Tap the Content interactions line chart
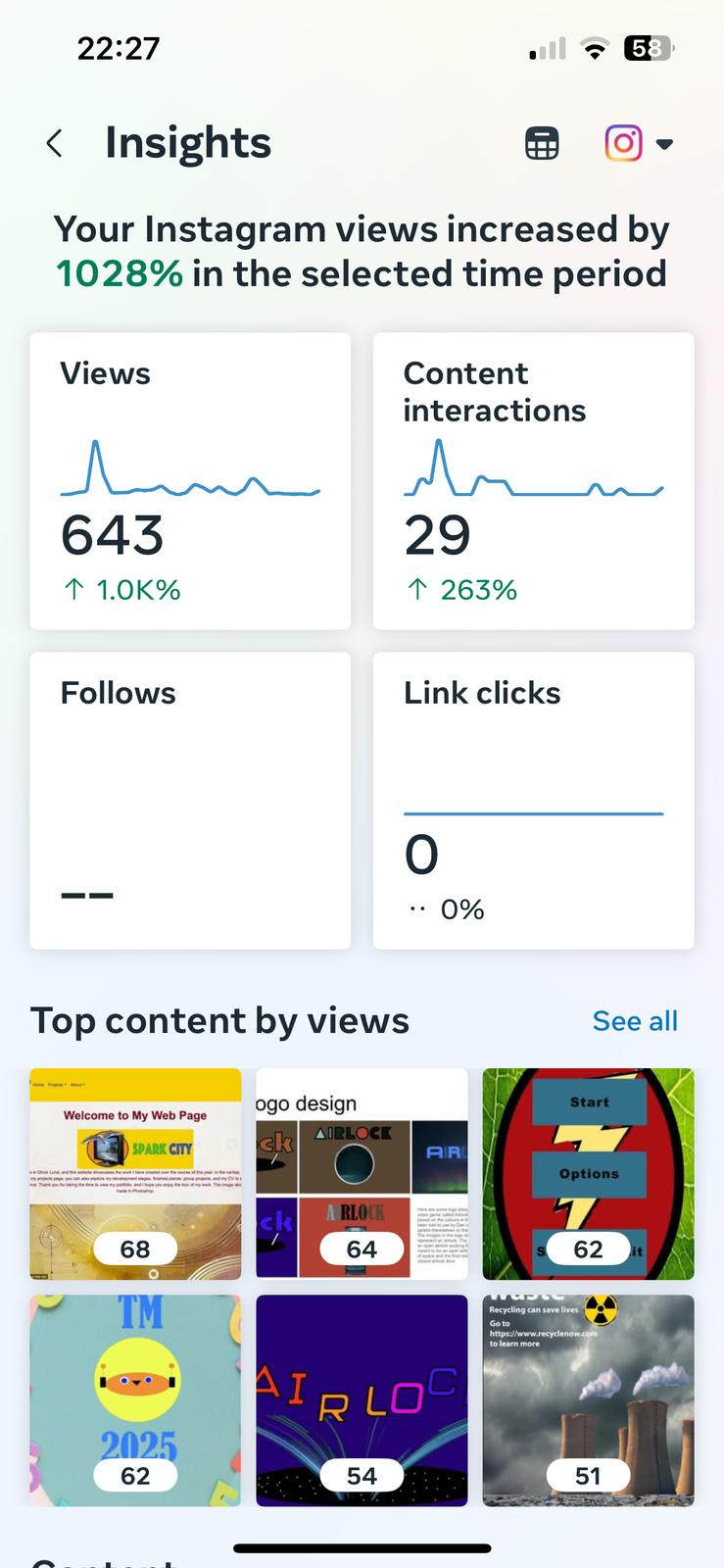The height and width of the screenshot is (1568, 724). (533, 470)
